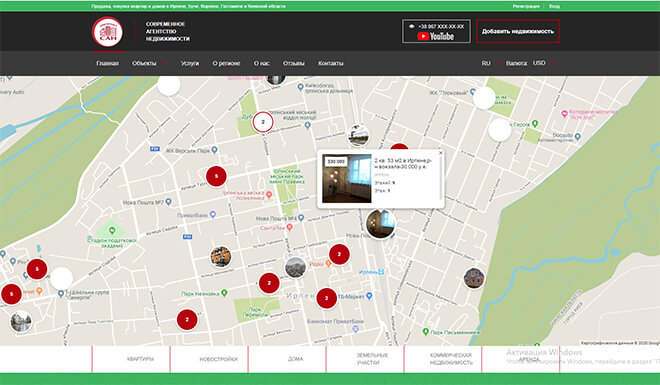Open the О регионе menu item

point(226,63)
